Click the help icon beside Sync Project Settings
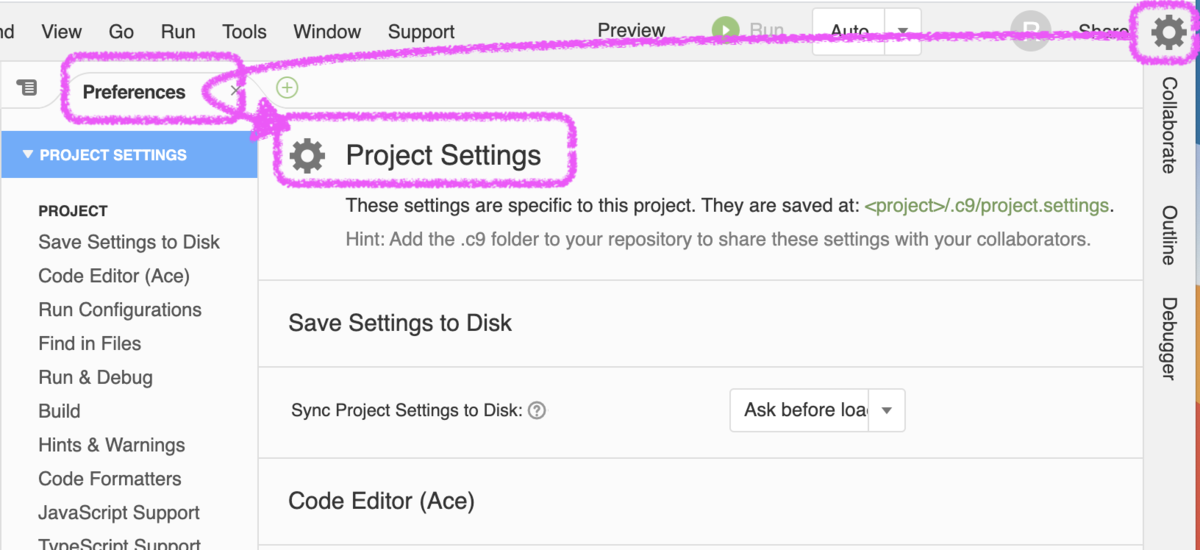The image size is (1200, 550). pos(537,410)
